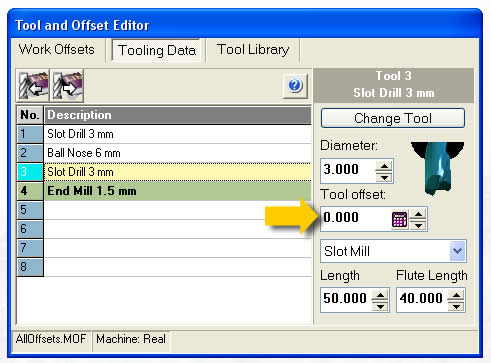Click Machine: Real status bar entry
The height and width of the screenshot is (363, 491).
point(131,339)
